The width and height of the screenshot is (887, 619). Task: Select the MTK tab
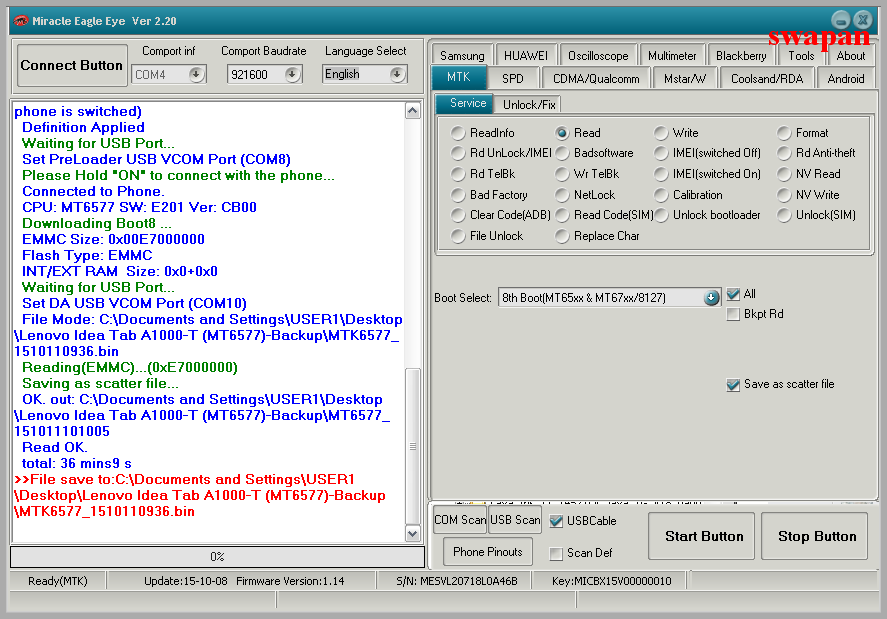click(458, 77)
